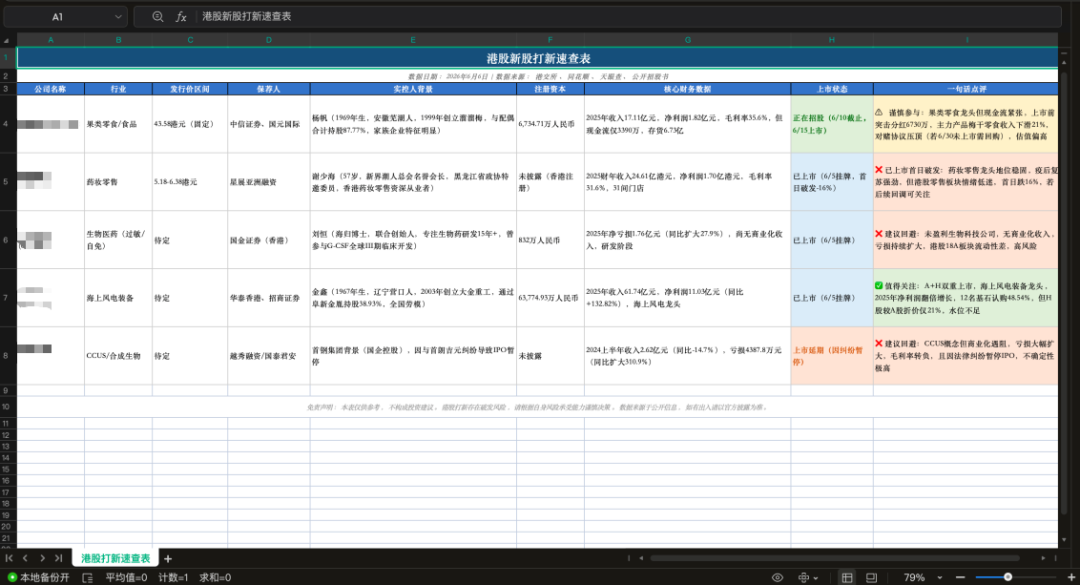Click the 公司名称 header cell
1080x585 pixels.
click(x=50, y=89)
